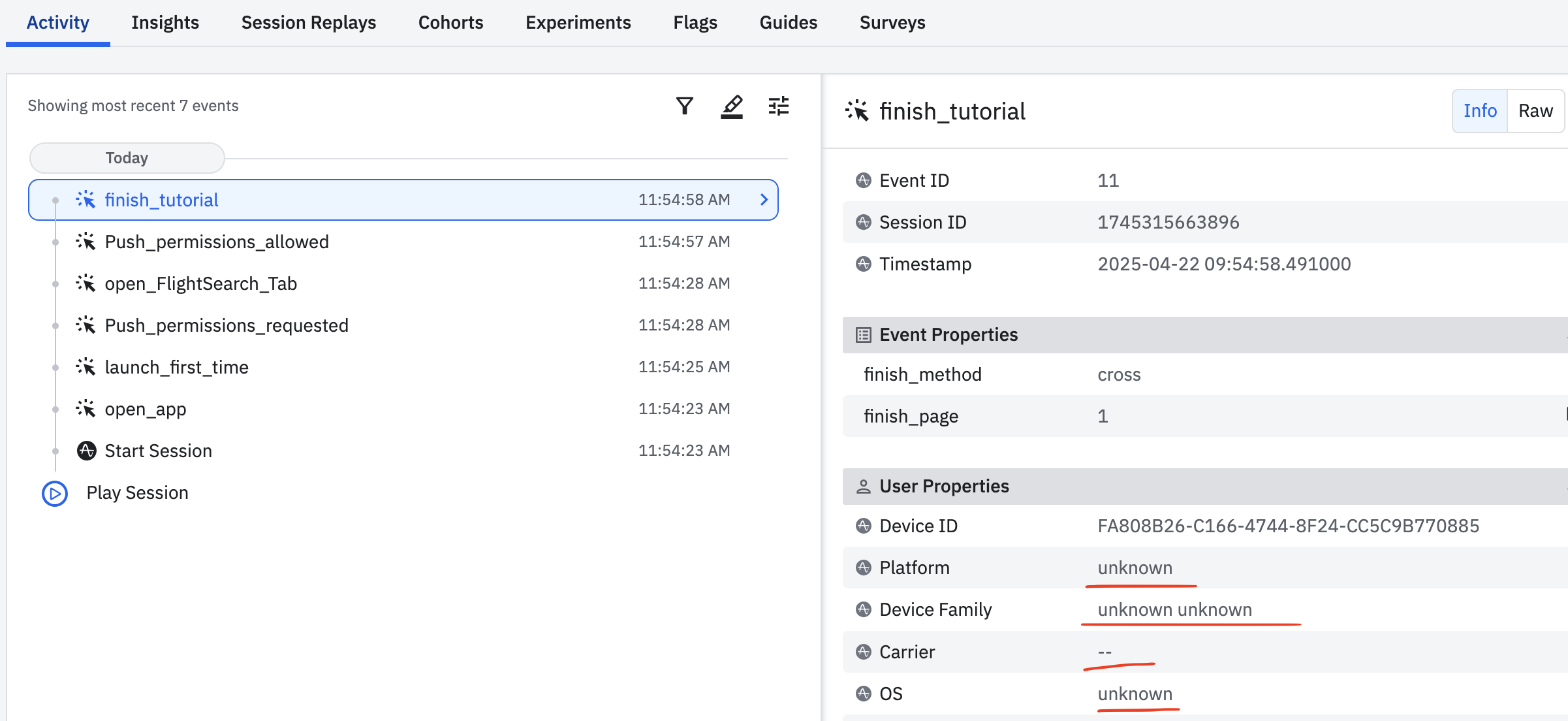Select the Push_permissions_allowed event
Screen dimensions: 1568x721
point(217,242)
